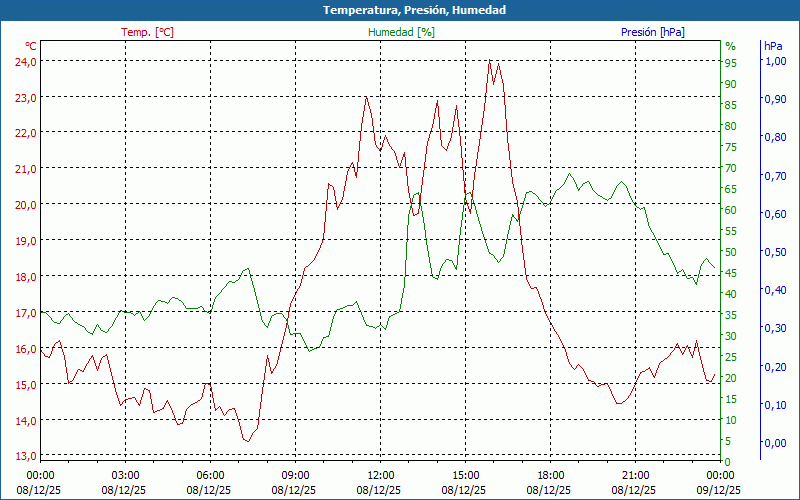
Task: Click the 50 tick on humidity axis
Action: coord(731,252)
